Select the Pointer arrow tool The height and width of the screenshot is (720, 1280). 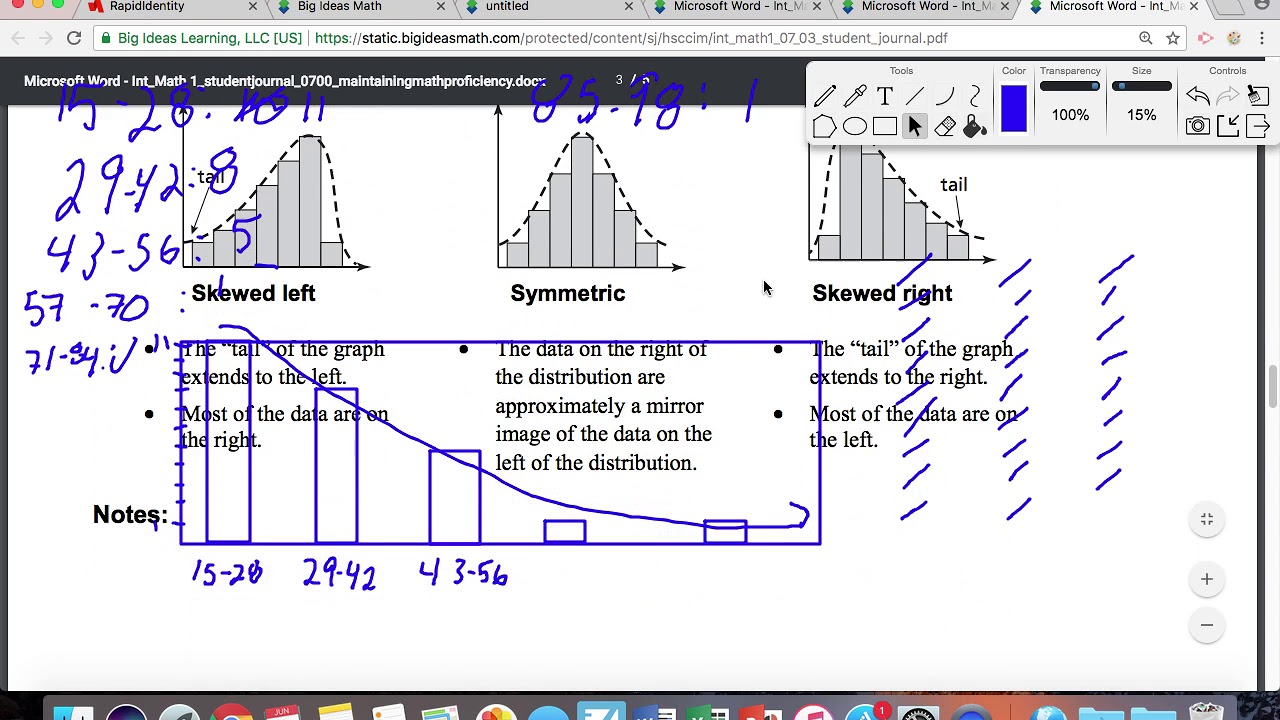(915, 127)
